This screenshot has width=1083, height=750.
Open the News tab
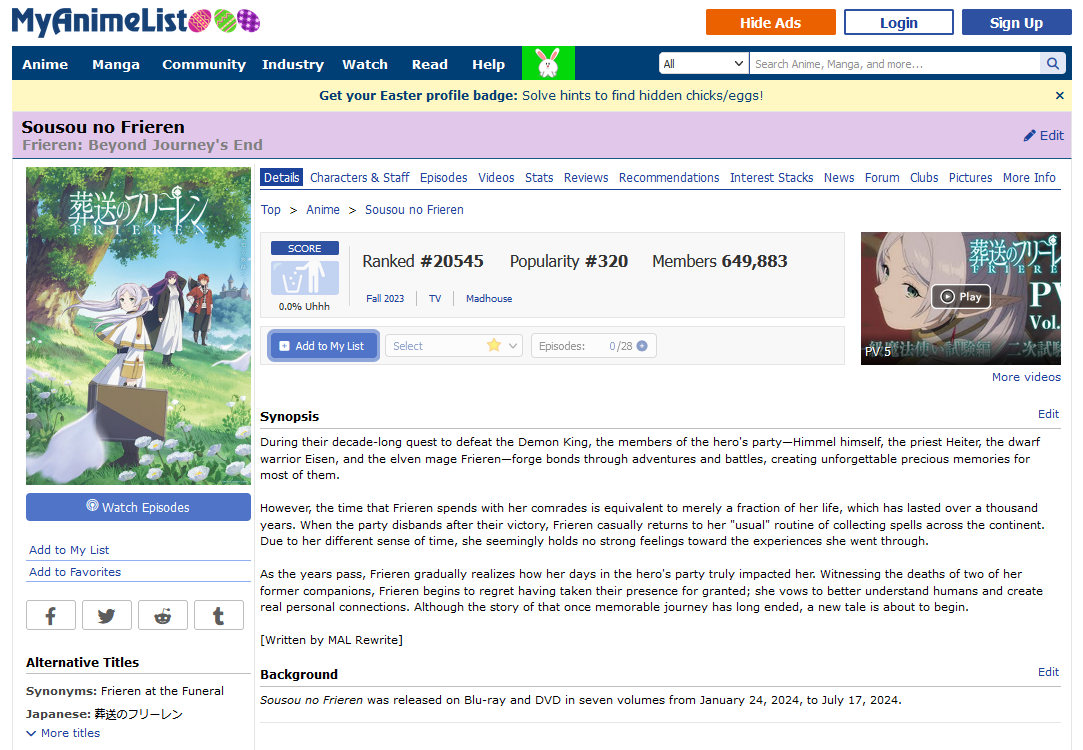tap(838, 177)
